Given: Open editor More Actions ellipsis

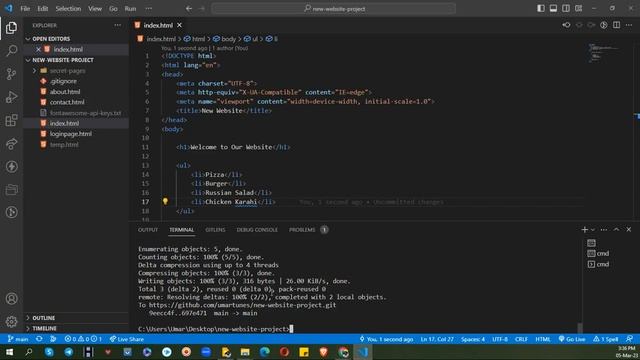Looking at the screenshot, I should [629, 25].
